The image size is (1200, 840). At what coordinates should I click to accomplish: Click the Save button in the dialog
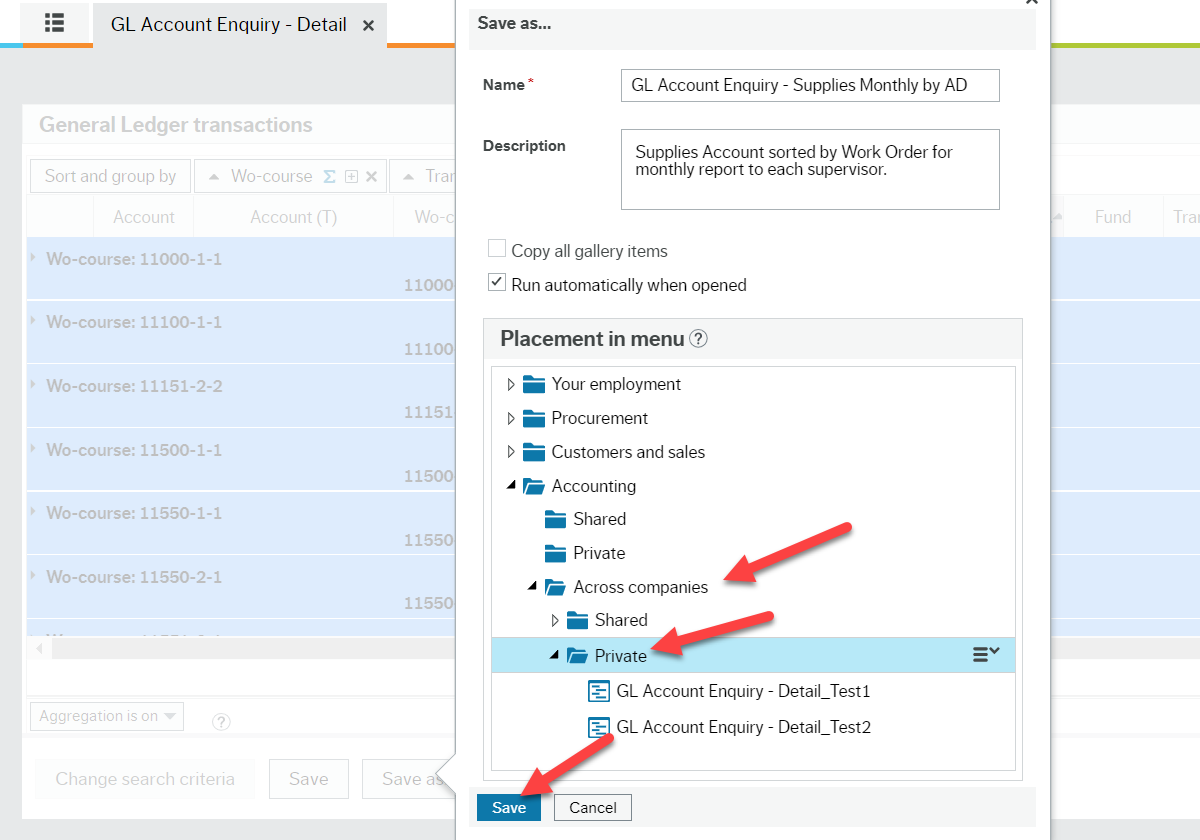pyautogui.click(x=508, y=807)
